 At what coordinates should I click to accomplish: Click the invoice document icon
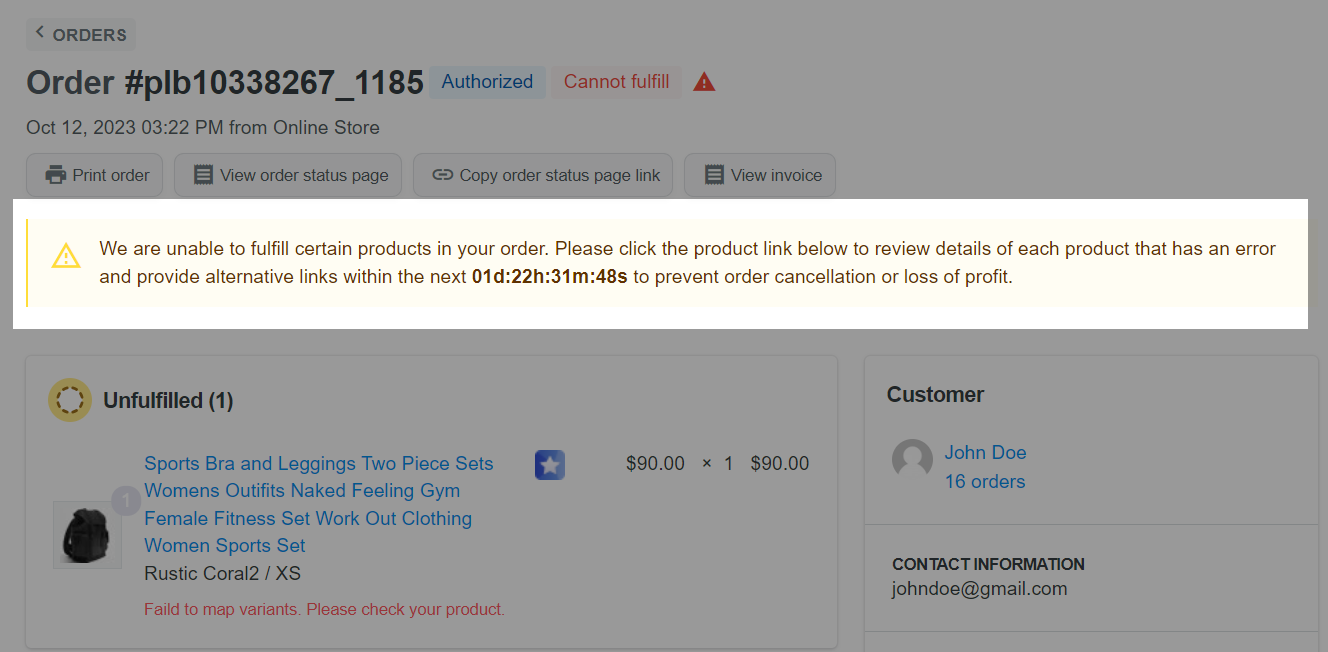714,175
